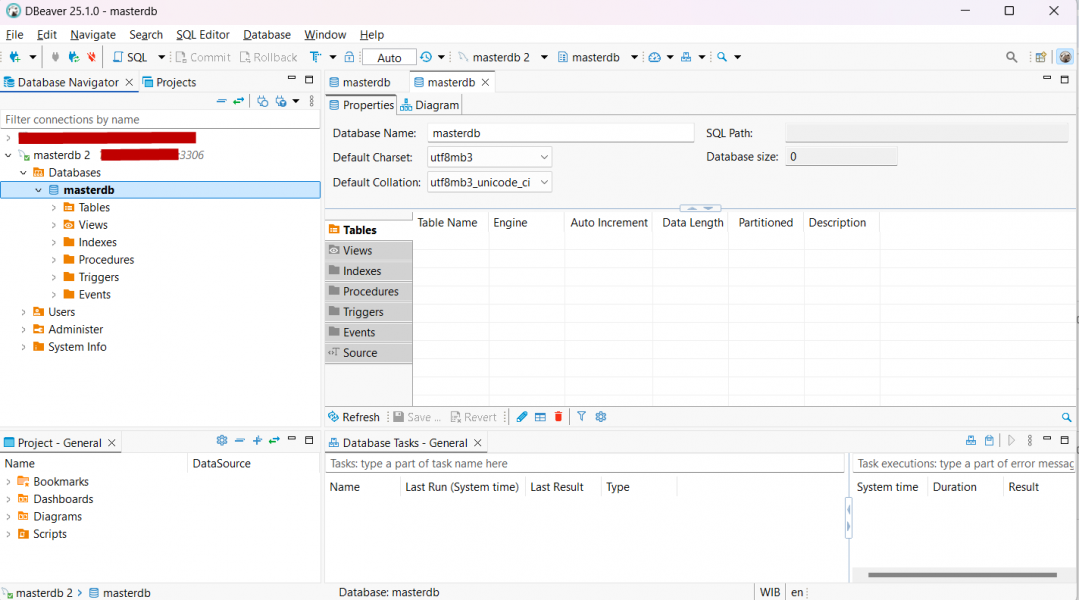Collapse the Databases node in navigator tree
Screen dimensions: 1079x600
tap(23, 173)
